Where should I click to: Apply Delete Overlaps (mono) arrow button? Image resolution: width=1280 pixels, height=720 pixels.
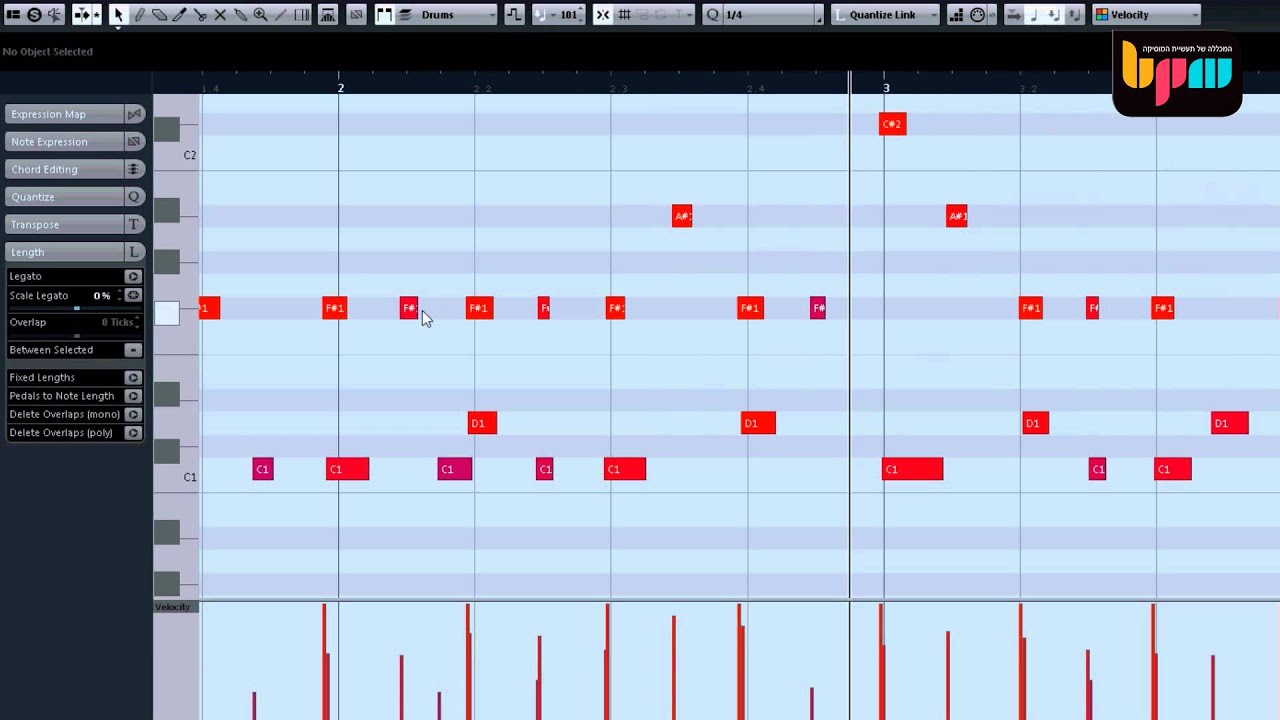click(x=133, y=414)
